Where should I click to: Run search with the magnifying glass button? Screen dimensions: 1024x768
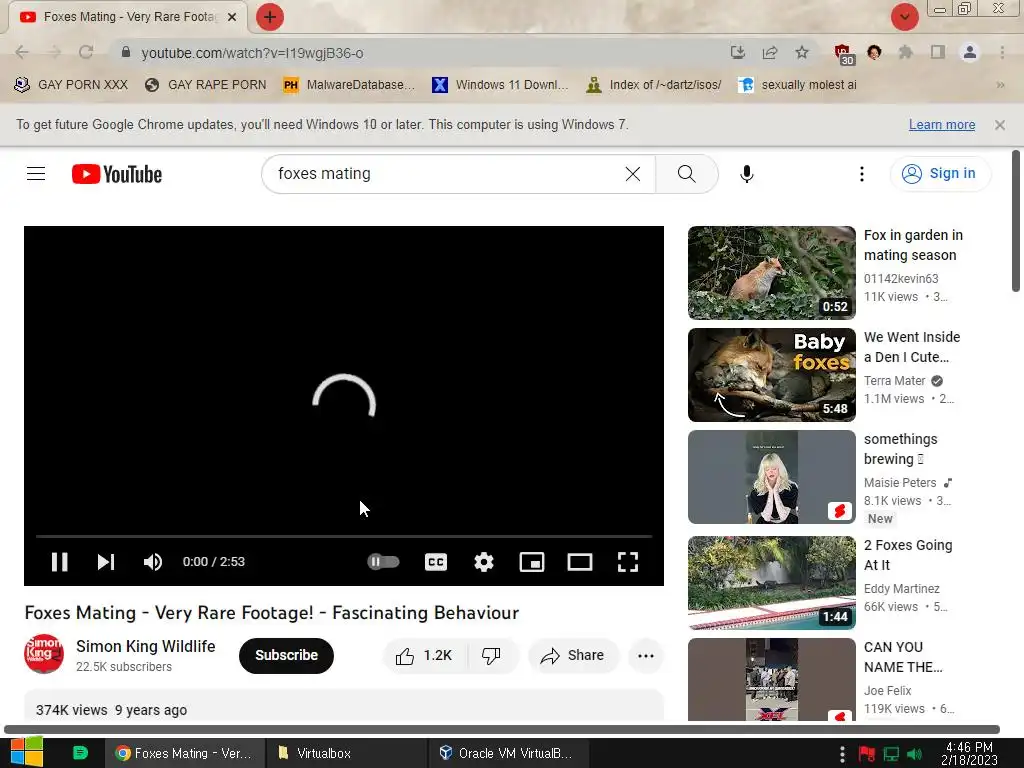tap(686, 174)
